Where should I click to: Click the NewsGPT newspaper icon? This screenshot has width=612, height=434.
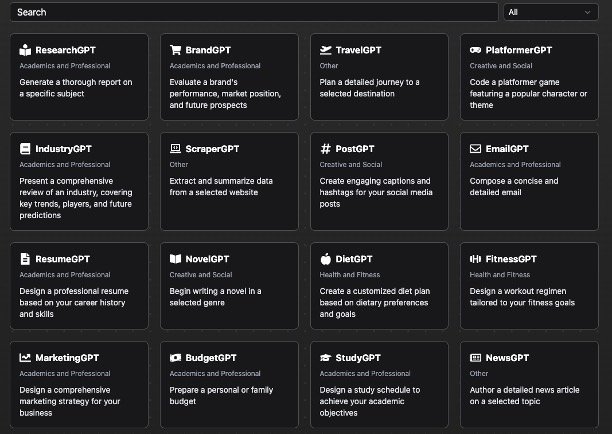pyautogui.click(x=476, y=358)
